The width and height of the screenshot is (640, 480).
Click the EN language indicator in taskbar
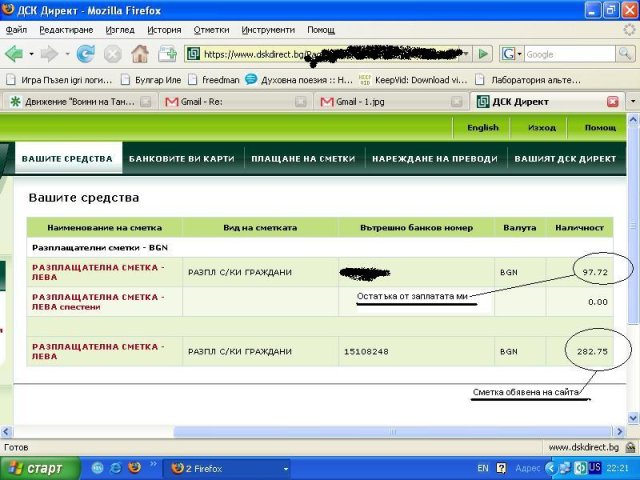point(482,468)
